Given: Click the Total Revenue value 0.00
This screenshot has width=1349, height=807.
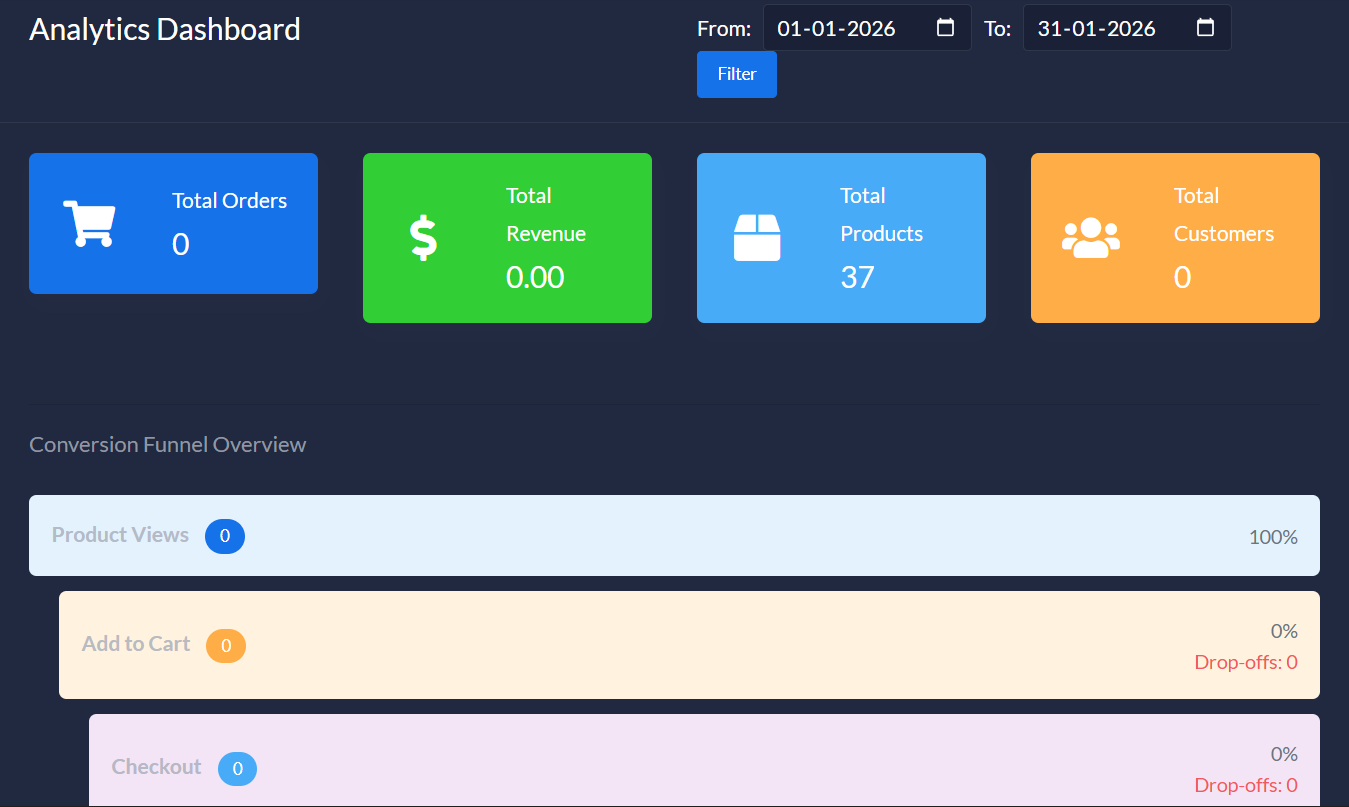Looking at the screenshot, I should click(535, 277).
